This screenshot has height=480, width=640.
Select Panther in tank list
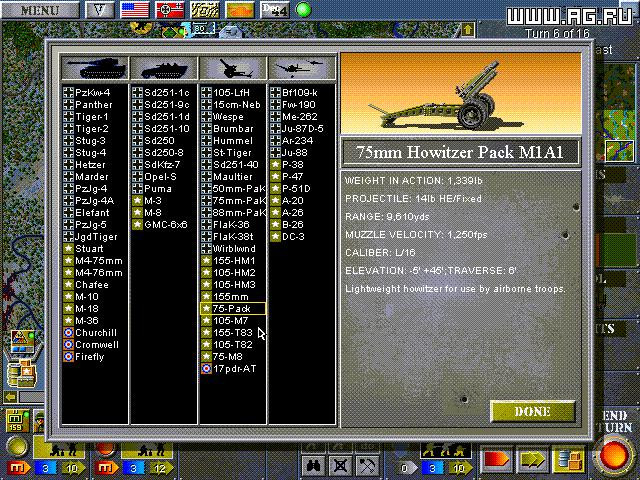[93, 104]
